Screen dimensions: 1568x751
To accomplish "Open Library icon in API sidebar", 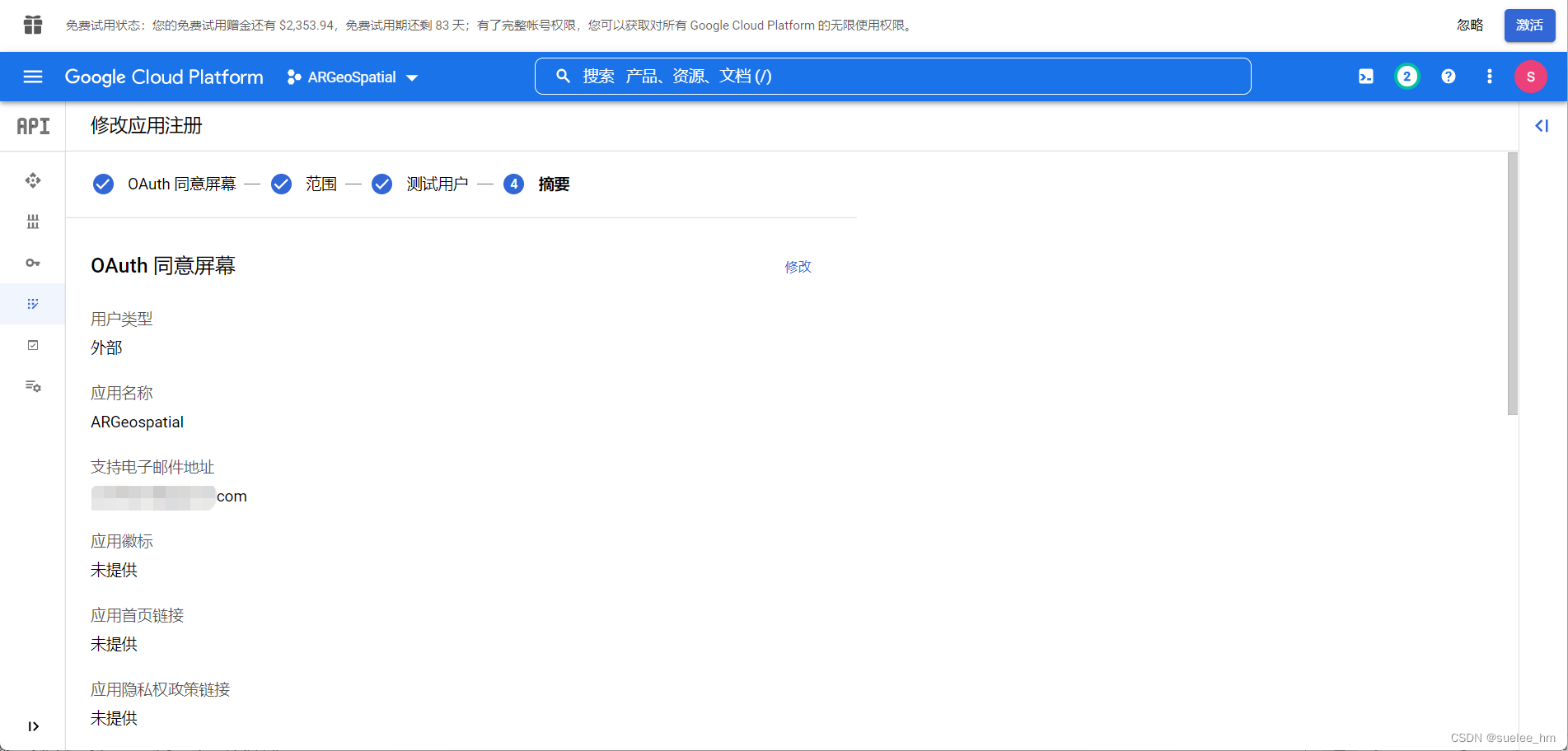I will tap(33, 222).
